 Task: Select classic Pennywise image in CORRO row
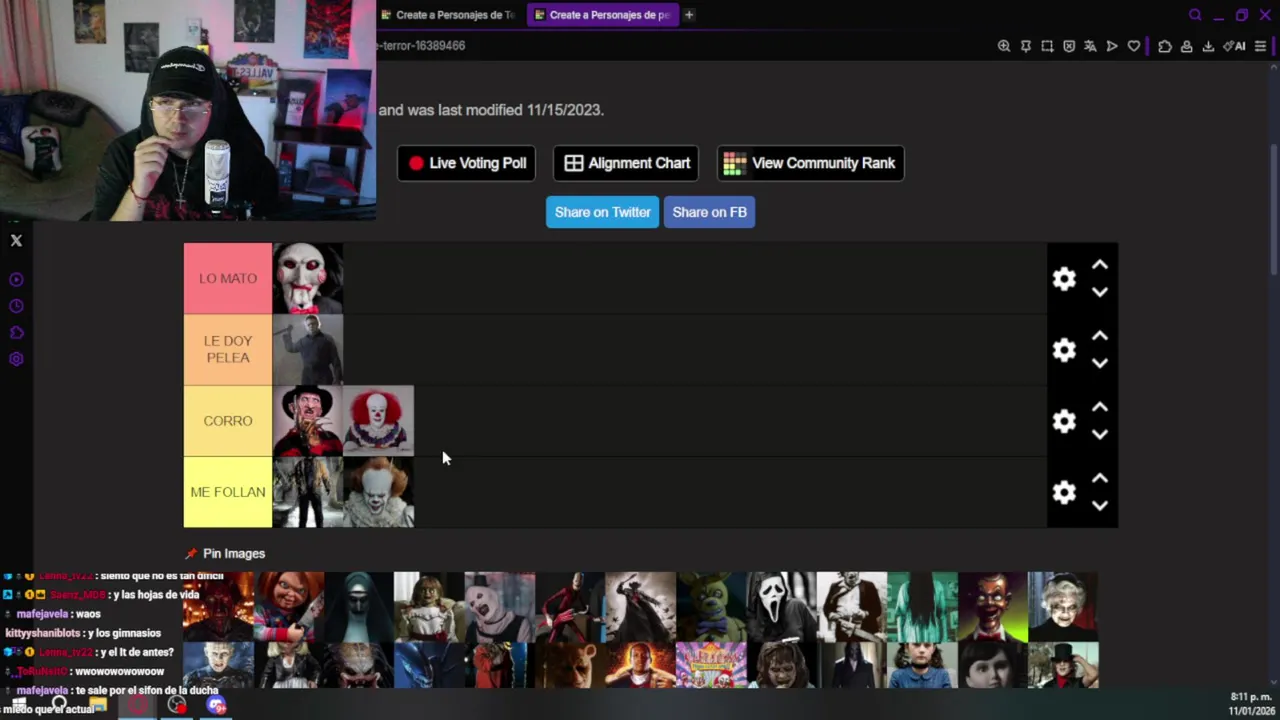[378, 421]
